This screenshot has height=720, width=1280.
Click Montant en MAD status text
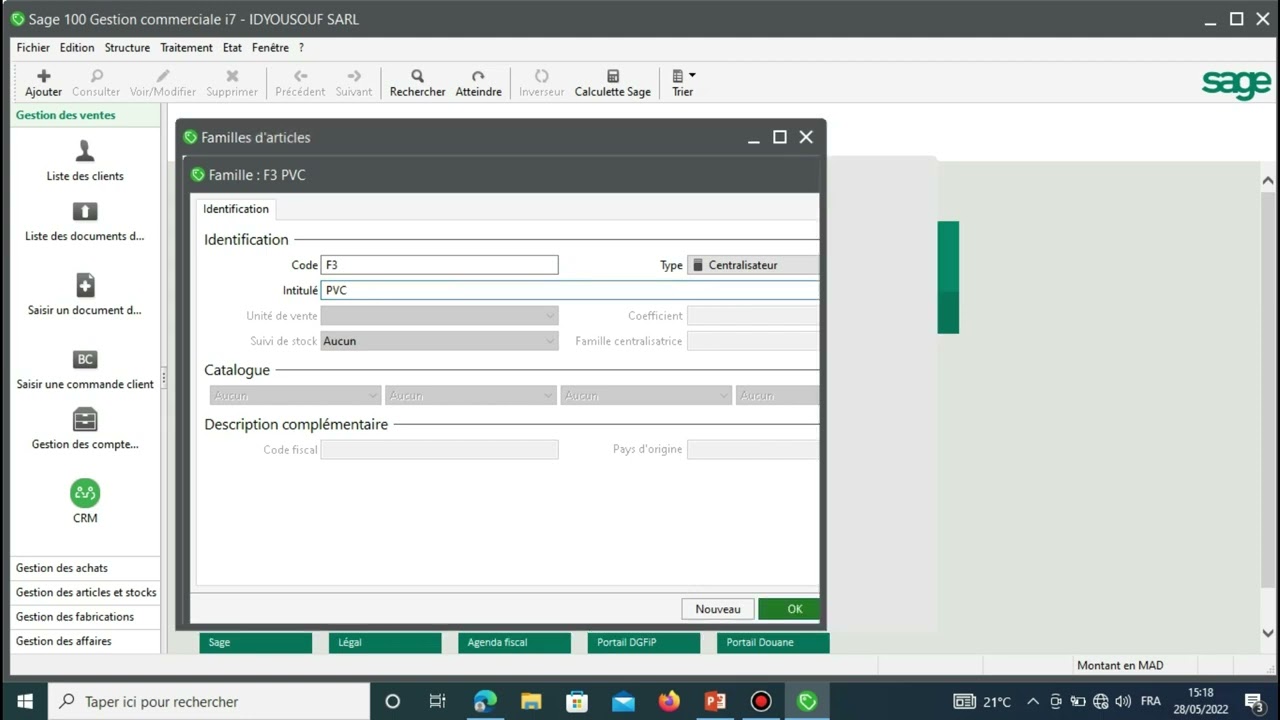(x=1120, y=665)
